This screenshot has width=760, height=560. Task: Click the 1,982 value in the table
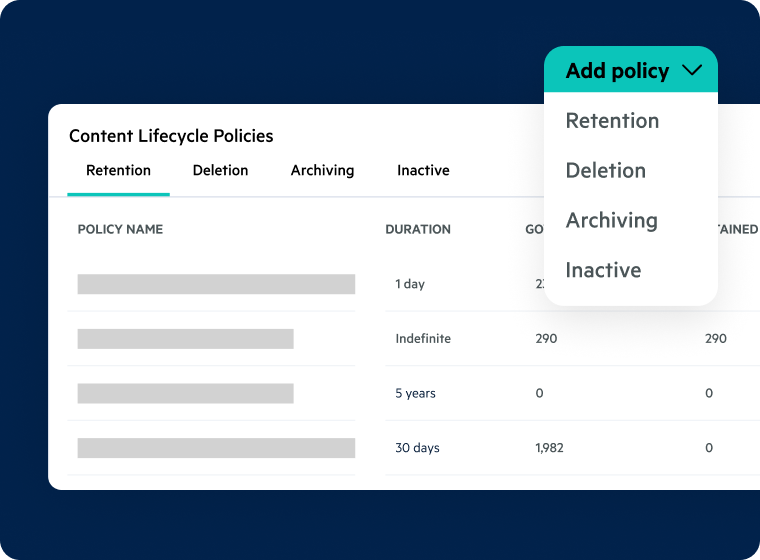(549, 448)
